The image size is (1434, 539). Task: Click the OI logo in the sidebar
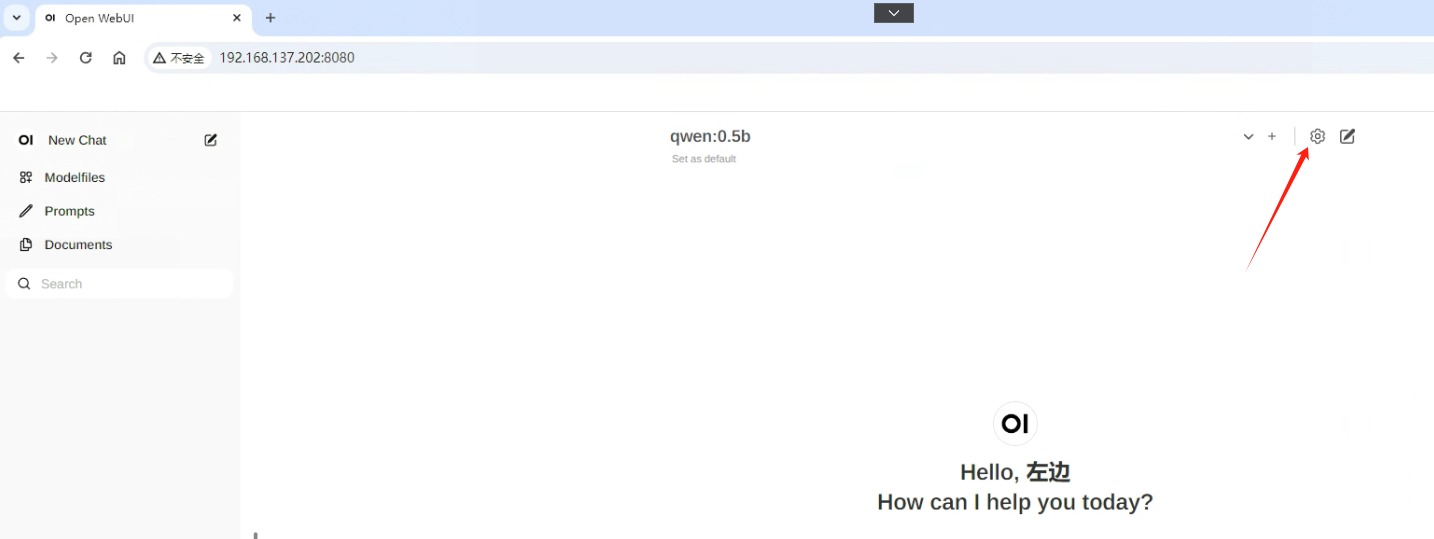26,140
